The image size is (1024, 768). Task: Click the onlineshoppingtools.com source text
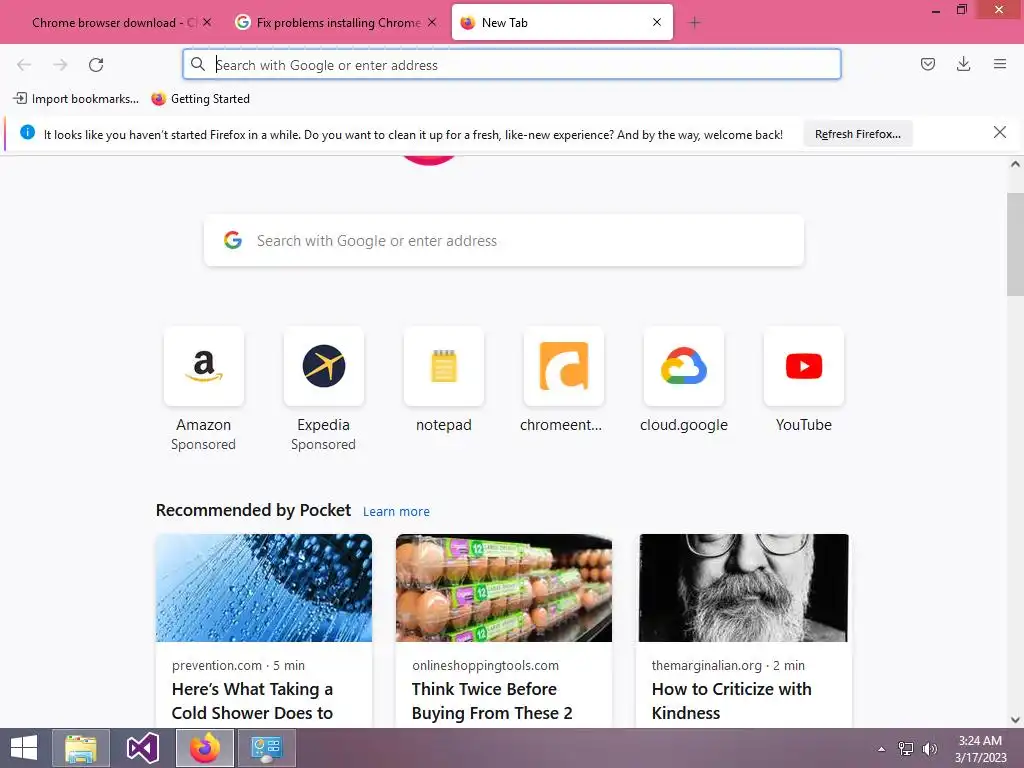(x=485, y=665)
